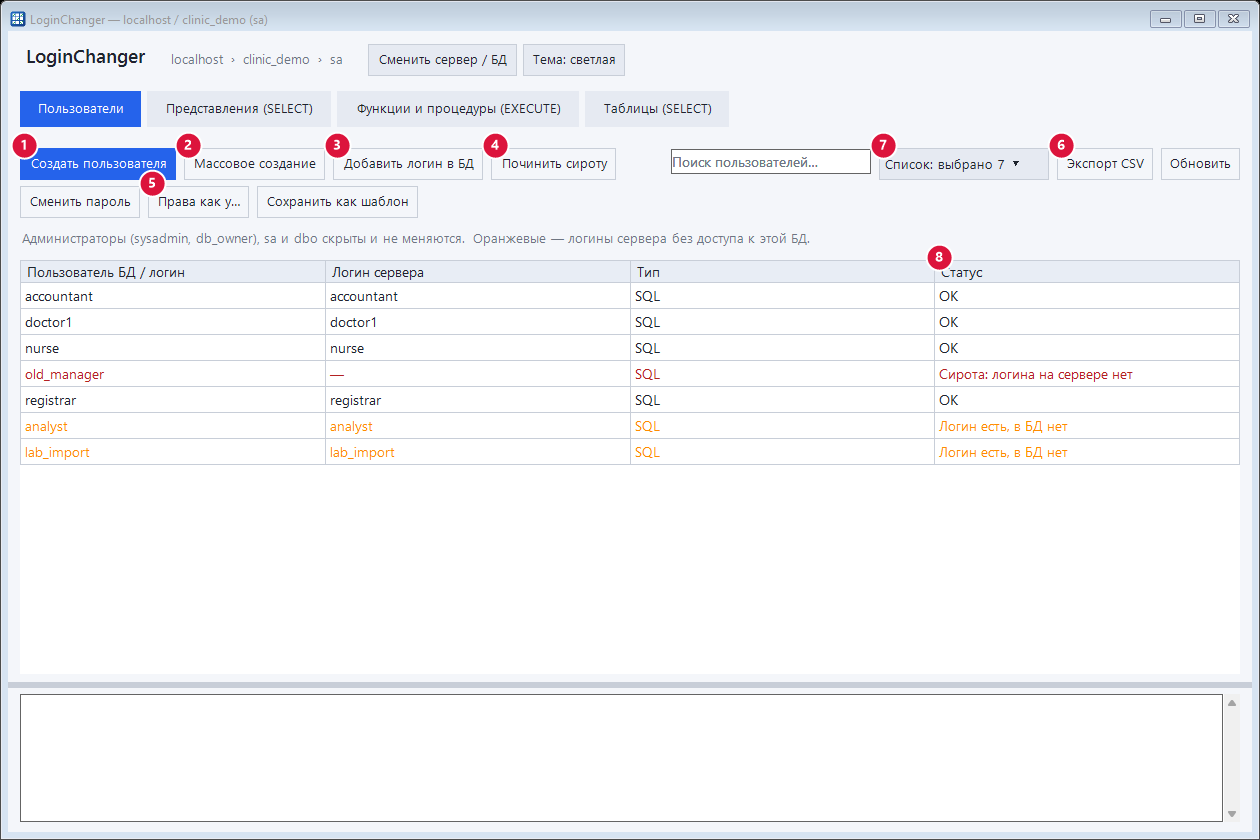Export the list with Экспорт CSV
The width and height of the screenshot is (1260, 840).
pyautogui.click(x=1105, y=164)
